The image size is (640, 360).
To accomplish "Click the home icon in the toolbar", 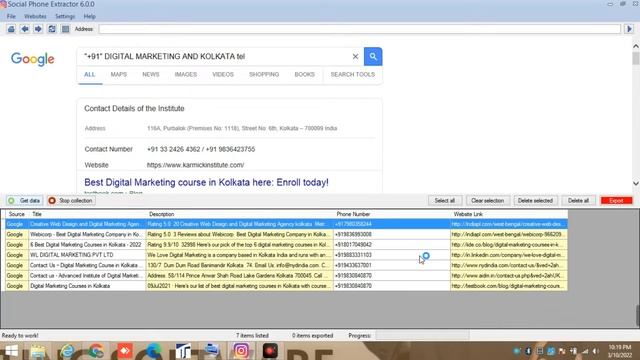I will tap(11, 29).
